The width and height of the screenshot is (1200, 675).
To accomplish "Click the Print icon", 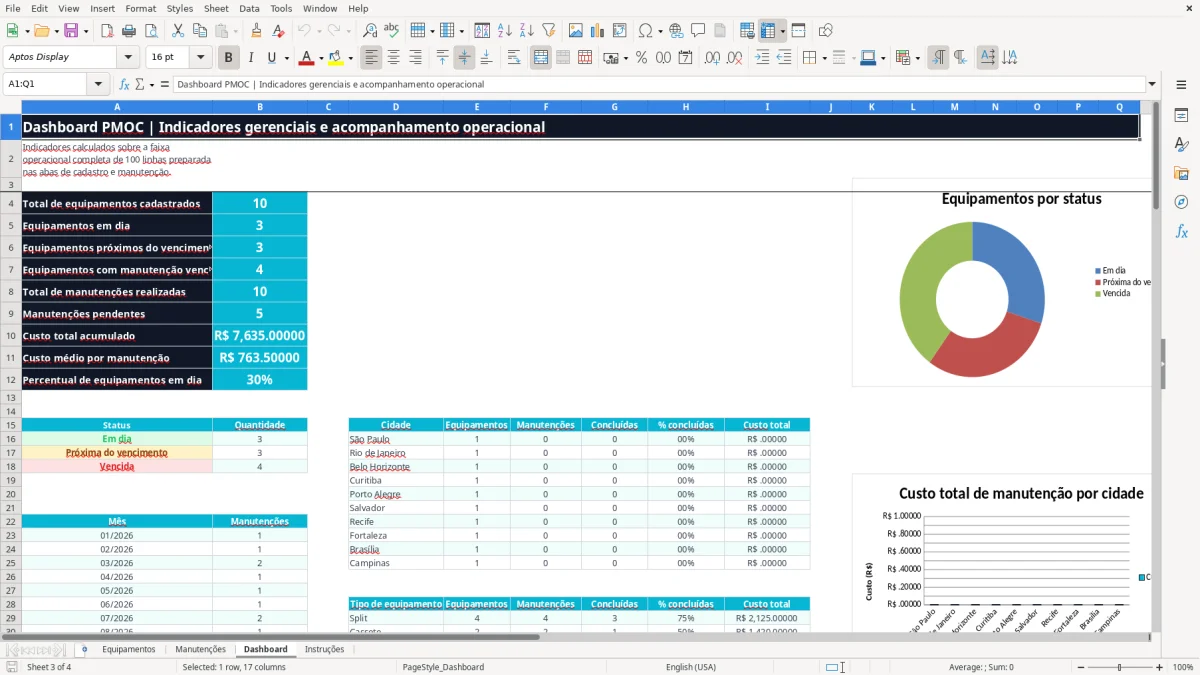I will 129,31.
